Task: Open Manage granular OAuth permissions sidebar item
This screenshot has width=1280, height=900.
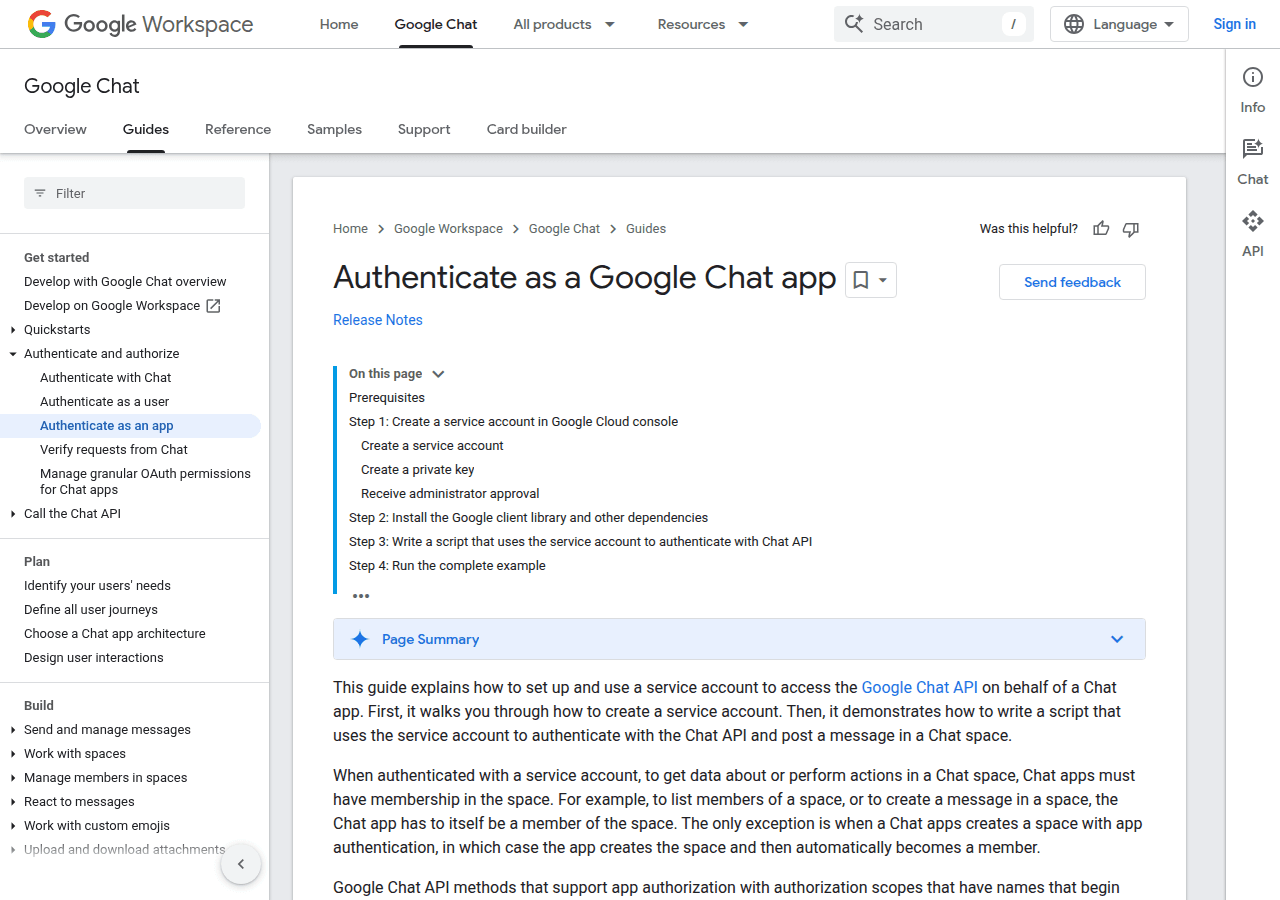Action: (x=145, y=482)
